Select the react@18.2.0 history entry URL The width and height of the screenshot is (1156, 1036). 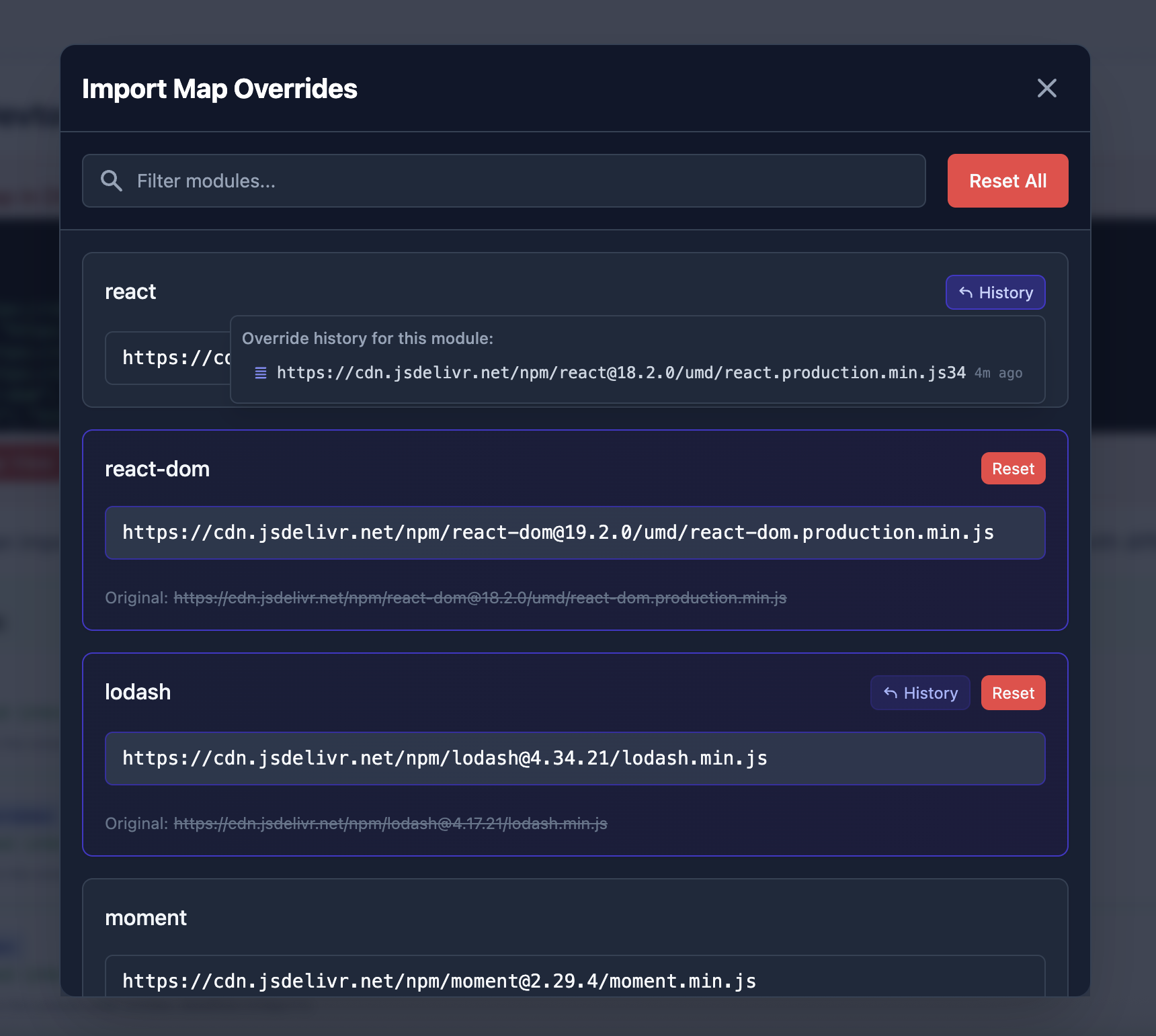click(x=621, y=373)
